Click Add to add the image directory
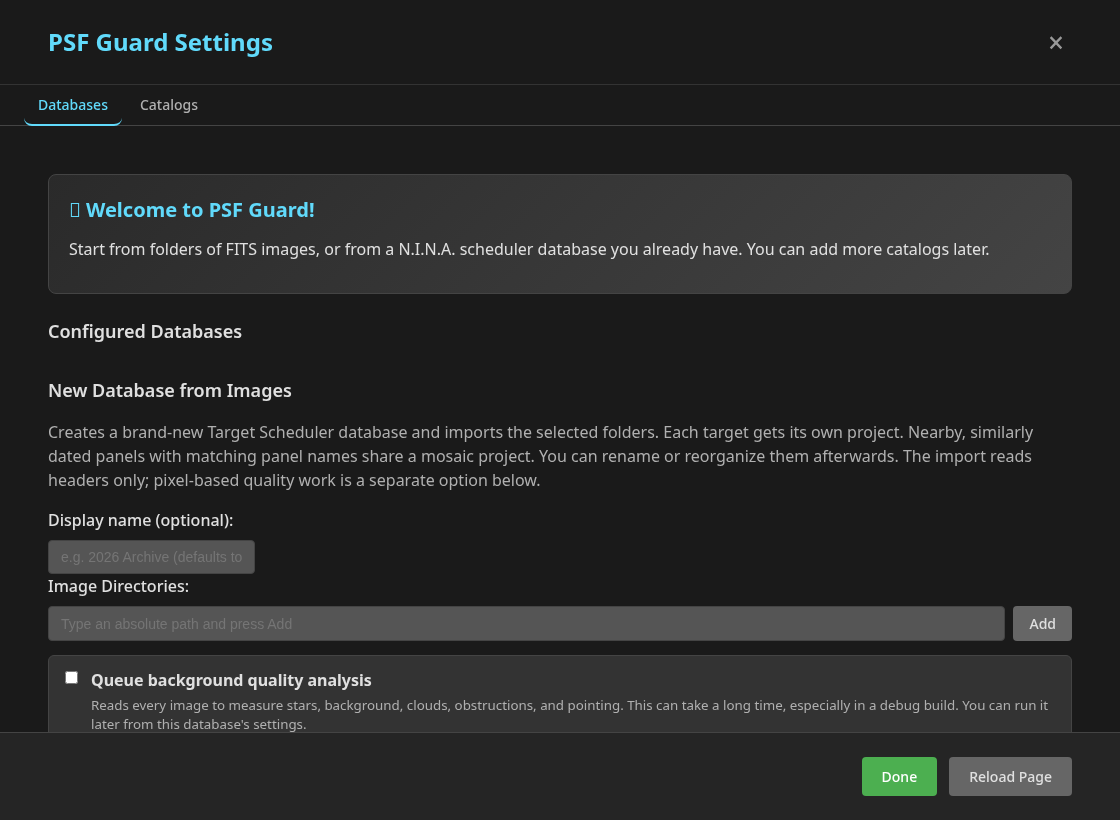This screenshot has width=1120, height=820. [1041, 624]
